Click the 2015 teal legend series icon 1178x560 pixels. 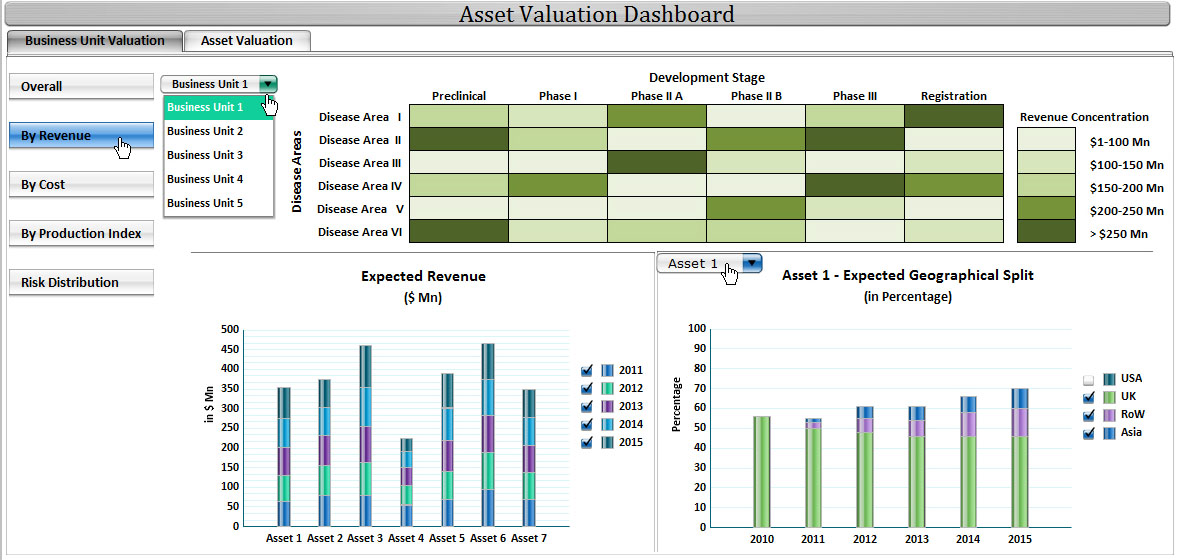click(607, 443)
